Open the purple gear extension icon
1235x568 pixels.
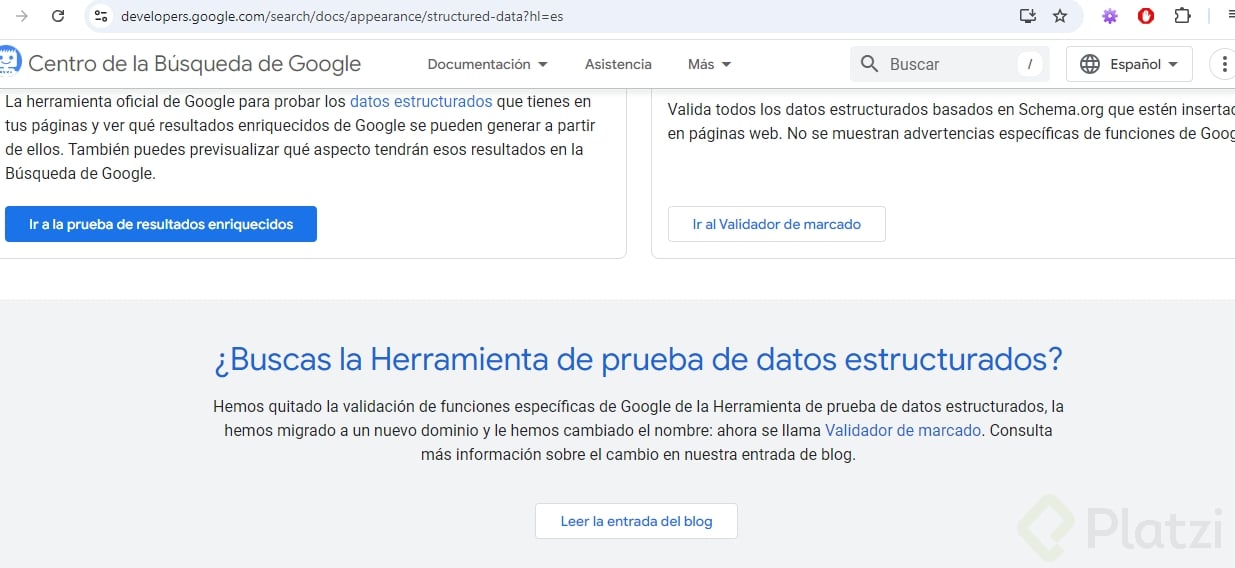click(1109, 16)
